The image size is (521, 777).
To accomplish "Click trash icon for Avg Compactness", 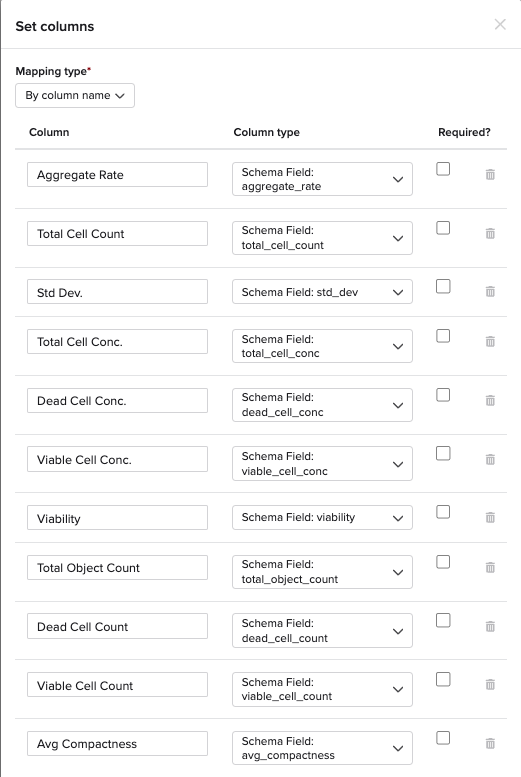I will [x=490, y=743].
